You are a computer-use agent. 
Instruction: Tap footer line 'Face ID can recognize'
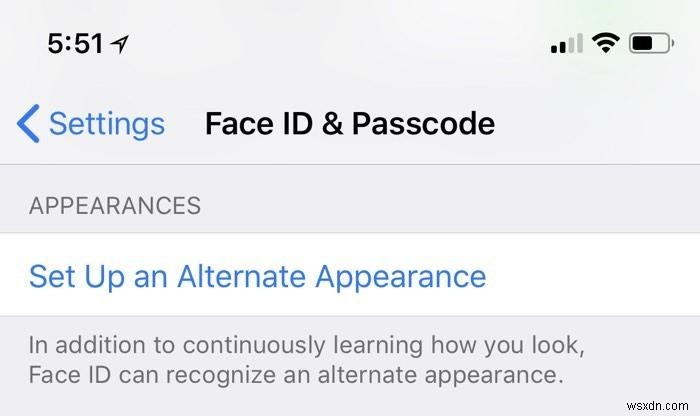click(x=296, y=375)
